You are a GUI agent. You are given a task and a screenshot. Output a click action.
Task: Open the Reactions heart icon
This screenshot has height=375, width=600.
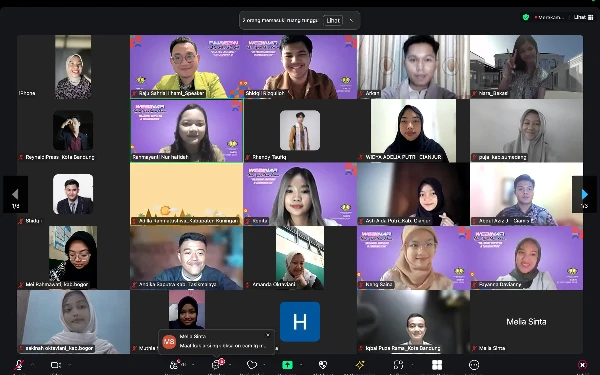coord(251,365)
